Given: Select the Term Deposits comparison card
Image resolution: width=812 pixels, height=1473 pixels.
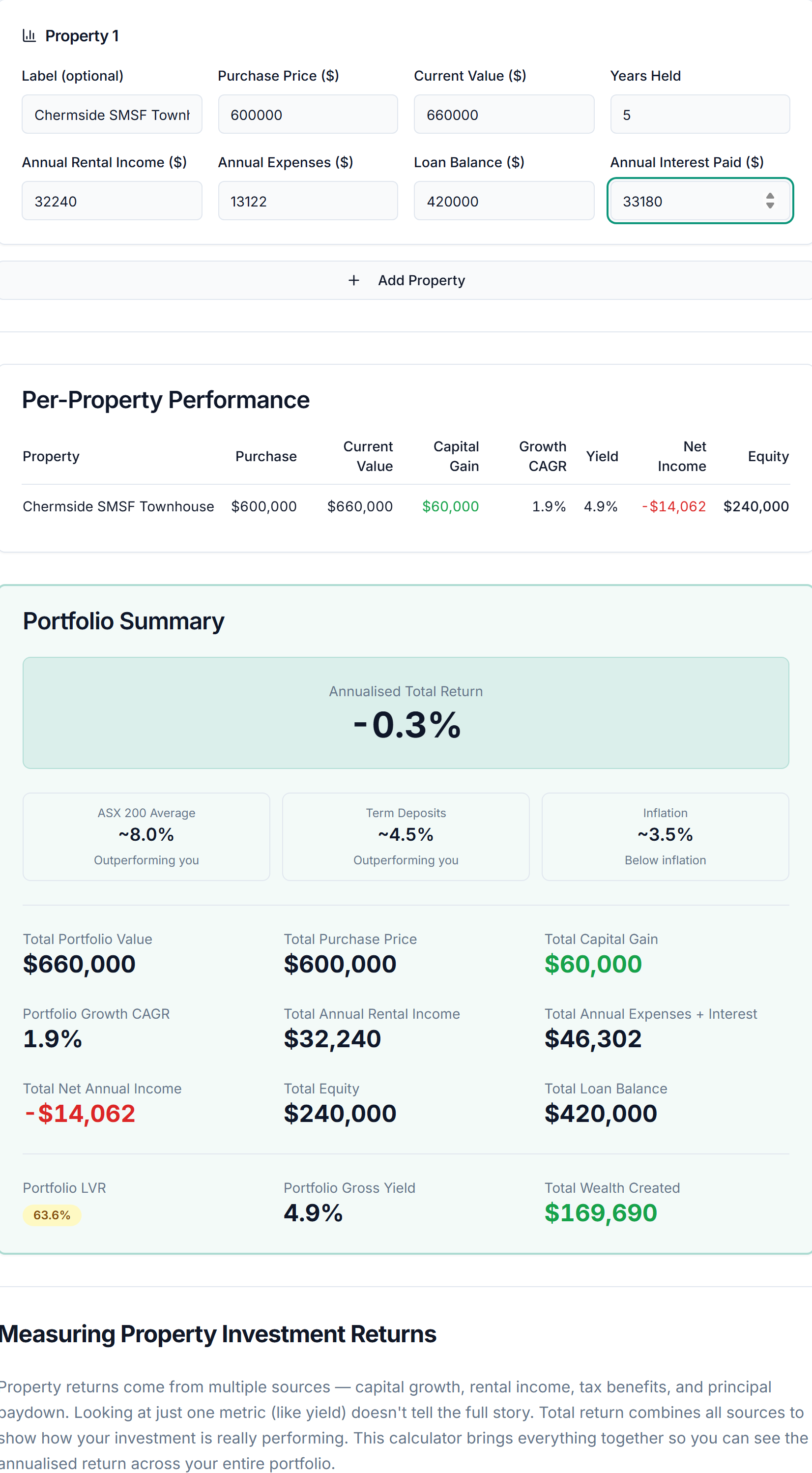Looking at the screenshot, I should tap(406, 836).
